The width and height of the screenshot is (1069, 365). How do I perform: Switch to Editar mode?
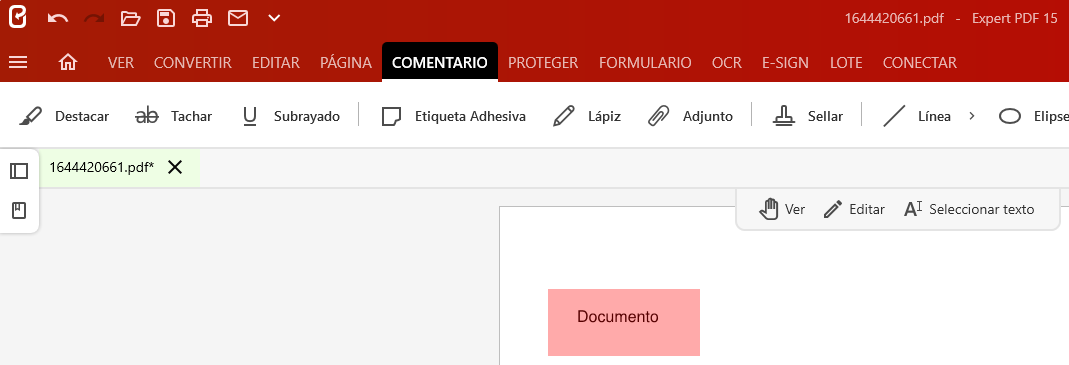(x=854, y=209)
